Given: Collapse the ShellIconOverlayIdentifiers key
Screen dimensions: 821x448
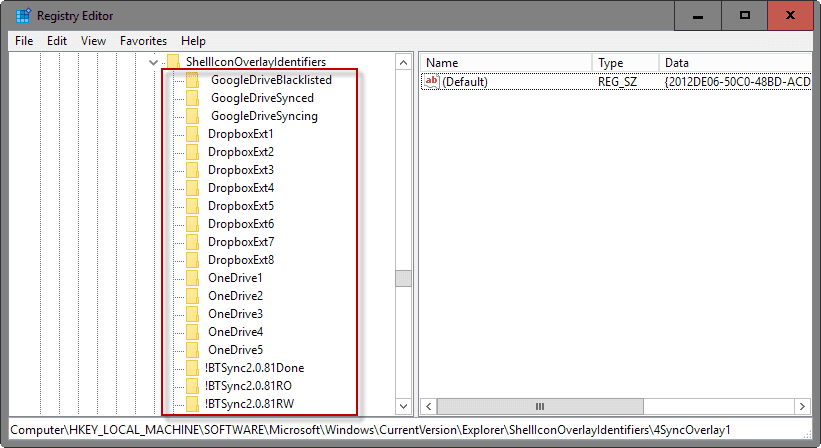Looking at the screenshot, I should tap(153, 62).
